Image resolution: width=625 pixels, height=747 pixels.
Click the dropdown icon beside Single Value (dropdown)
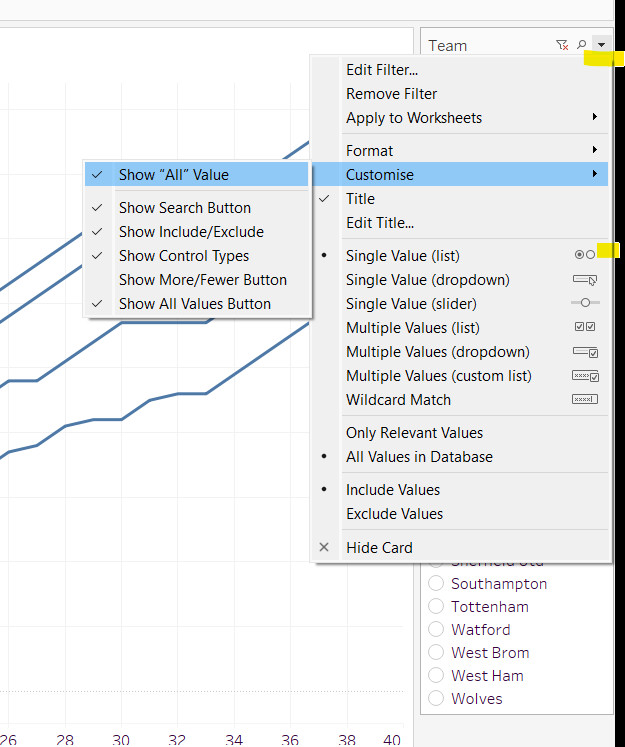pyautogui.click(x=585, y=280)
